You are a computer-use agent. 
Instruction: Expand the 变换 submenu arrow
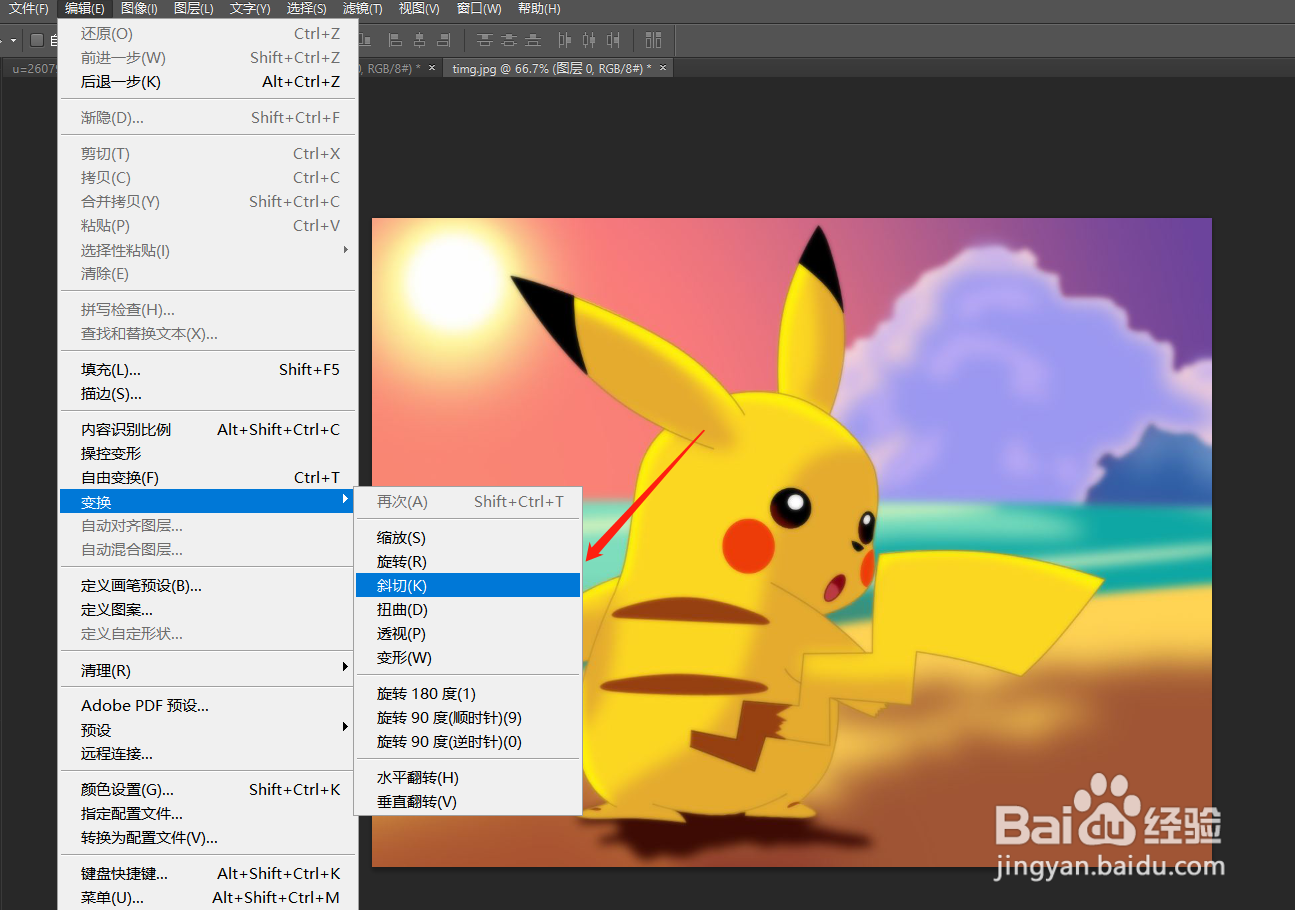346,499
